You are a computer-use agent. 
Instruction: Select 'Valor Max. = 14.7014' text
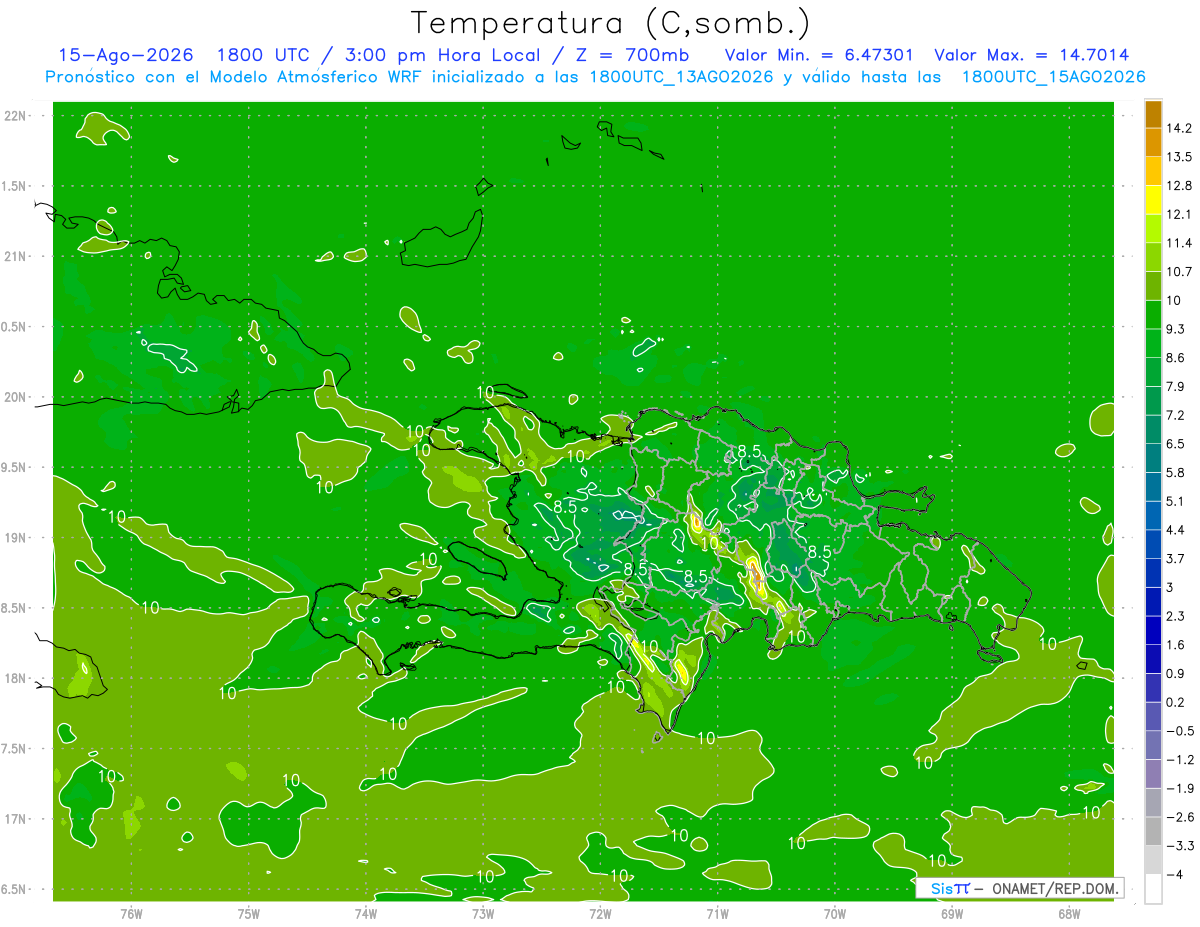[1032, 55]
